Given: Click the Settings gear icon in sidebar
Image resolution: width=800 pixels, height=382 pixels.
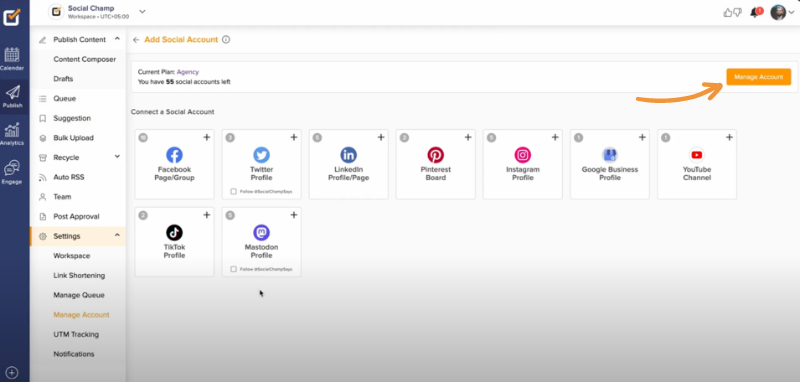Looking at the screenshot, I should (x=43, y=236).
